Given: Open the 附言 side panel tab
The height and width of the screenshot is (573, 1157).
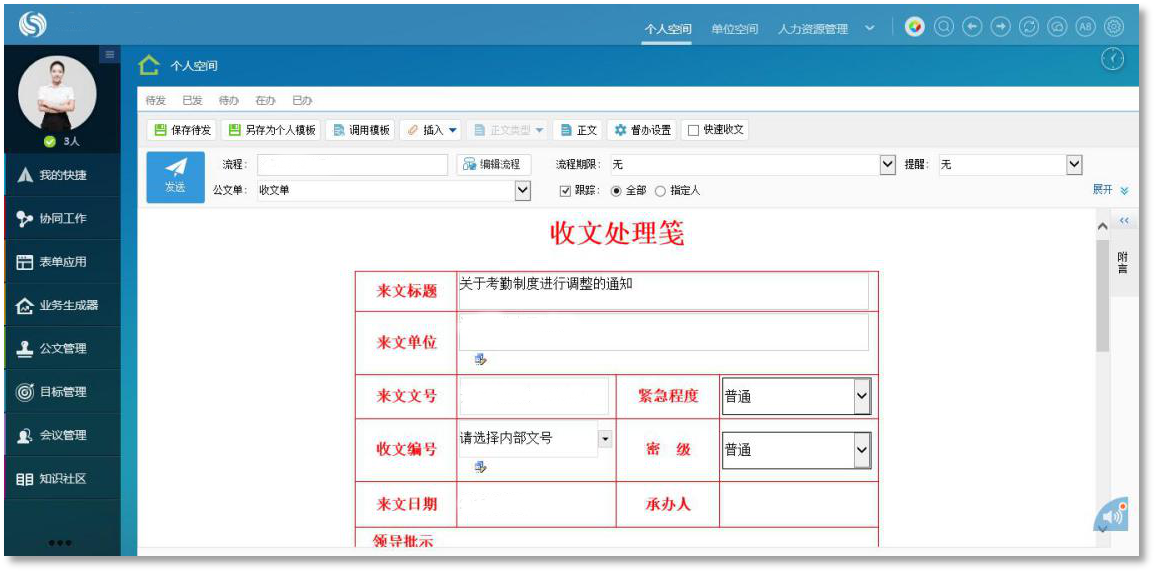Looking at the screenshot, I should (x=1123, y=263).
